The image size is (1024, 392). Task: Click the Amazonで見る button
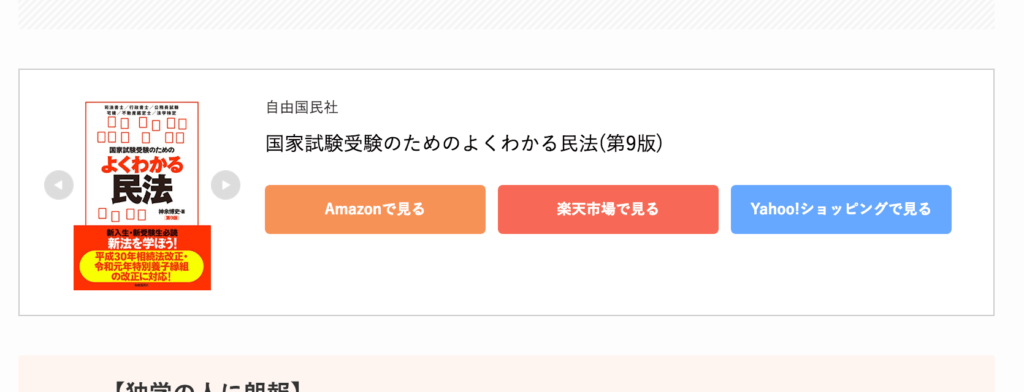click(375, 209)
